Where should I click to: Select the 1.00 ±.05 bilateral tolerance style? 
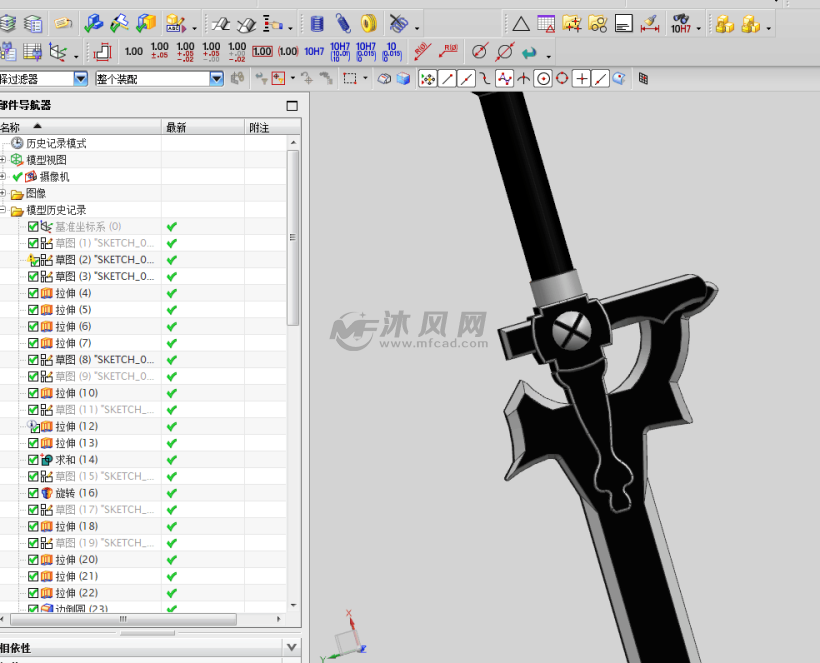click(160, 50)
